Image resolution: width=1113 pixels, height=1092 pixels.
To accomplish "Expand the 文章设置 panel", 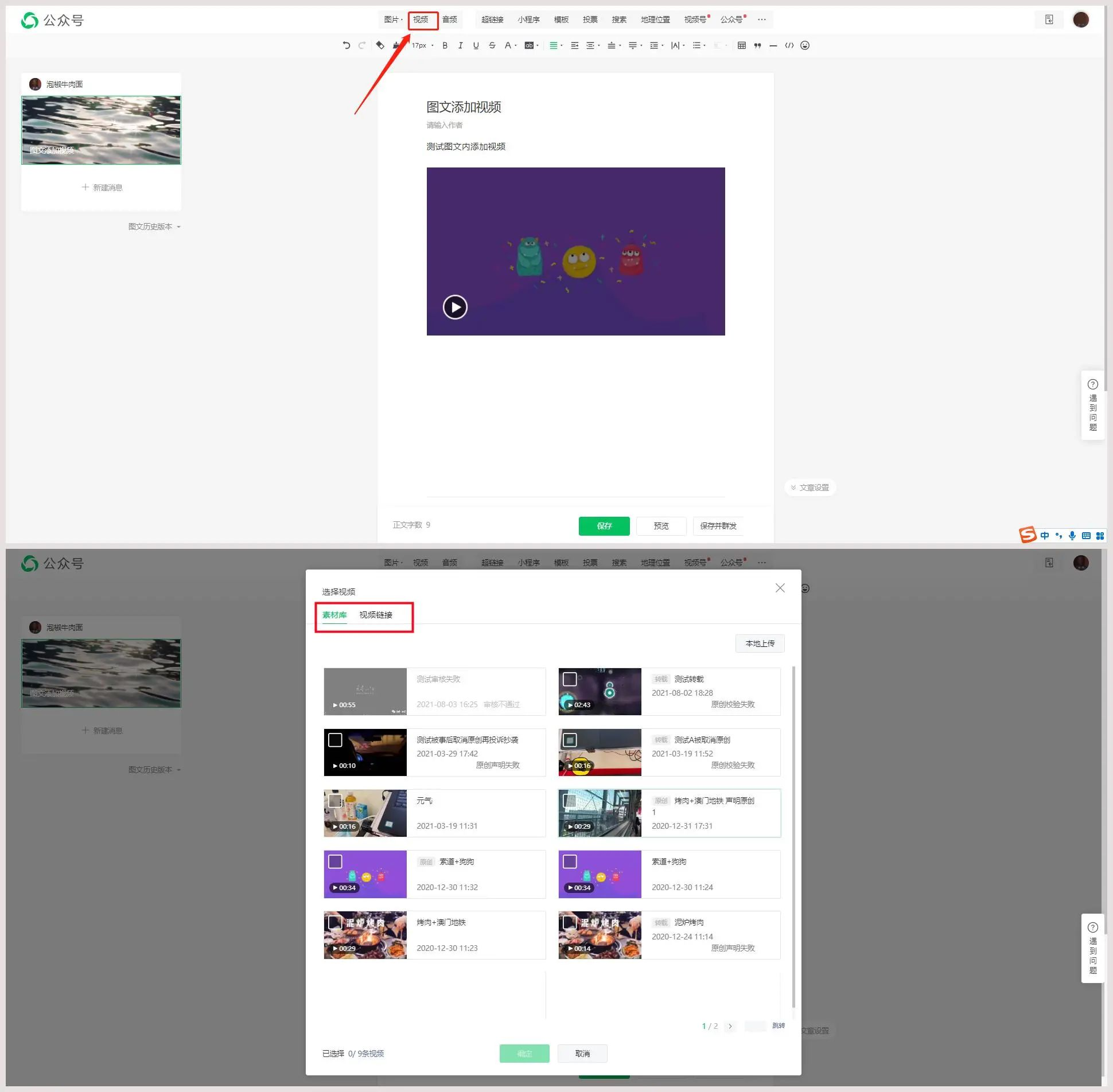I will point(810,487).
